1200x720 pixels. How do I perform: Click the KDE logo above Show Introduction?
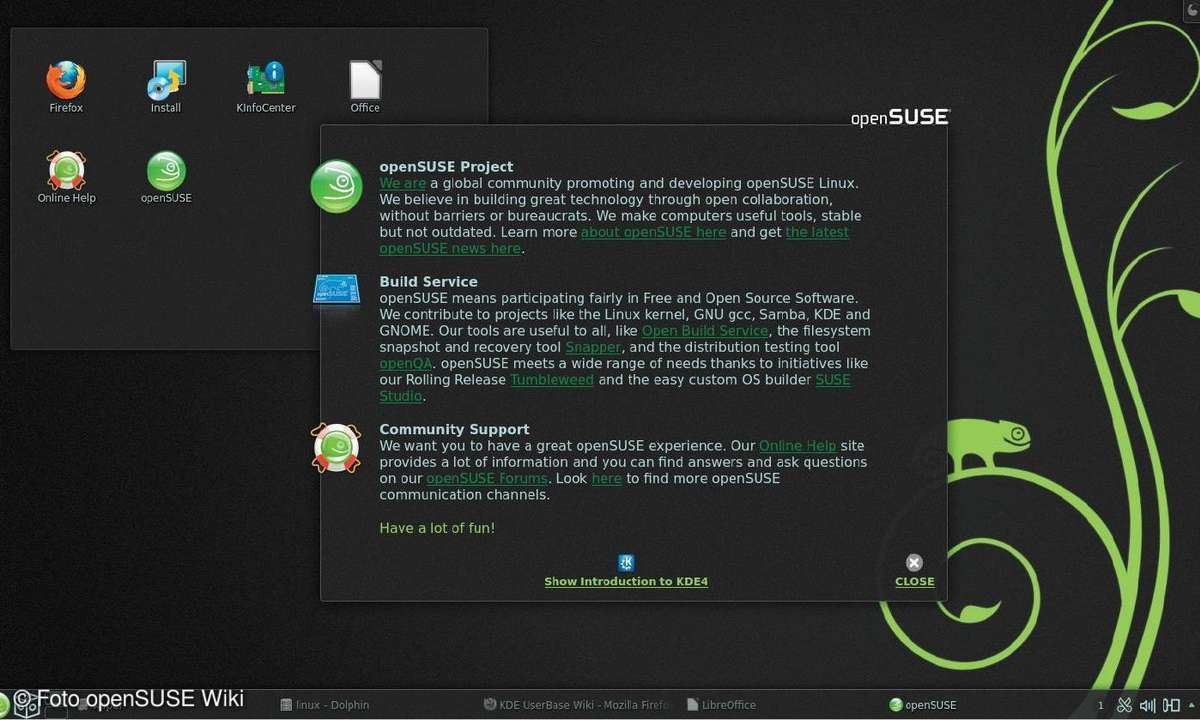pyautogui.click(x=626, y=563)
